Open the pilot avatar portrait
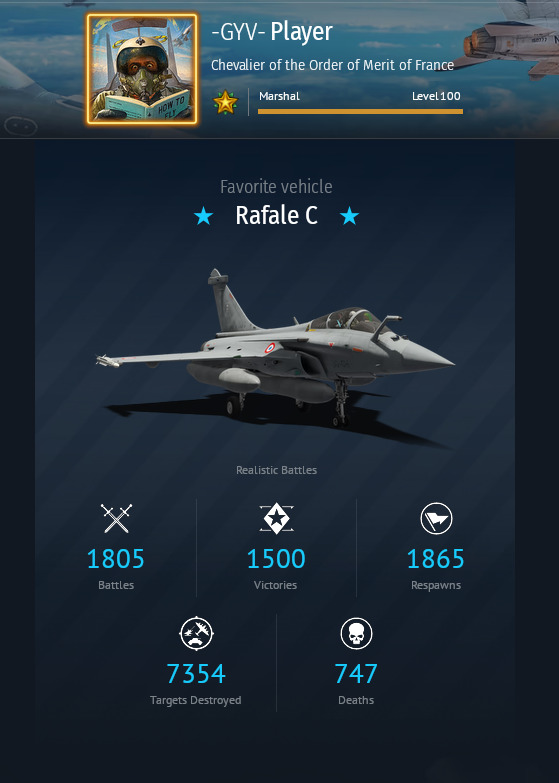 point(142,69)
